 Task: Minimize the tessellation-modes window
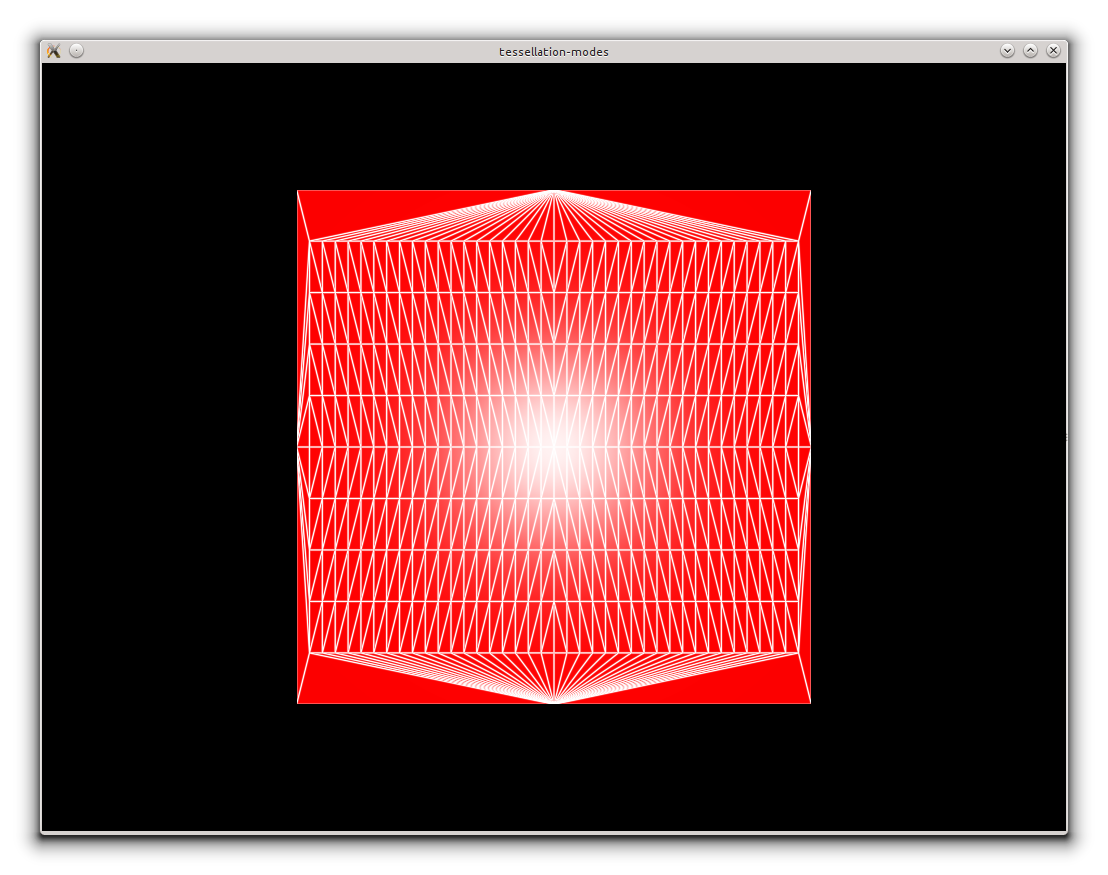coord(1008,51)
